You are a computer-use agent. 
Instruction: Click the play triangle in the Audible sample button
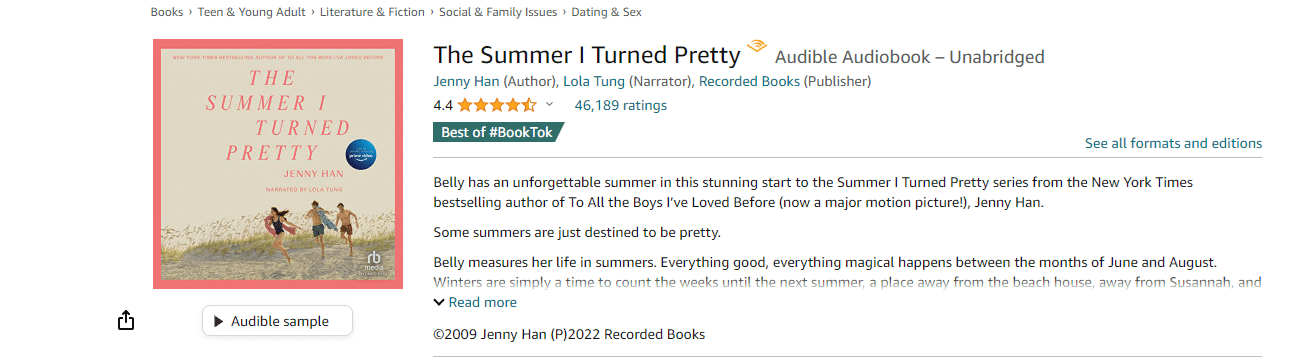pos(219,321)
